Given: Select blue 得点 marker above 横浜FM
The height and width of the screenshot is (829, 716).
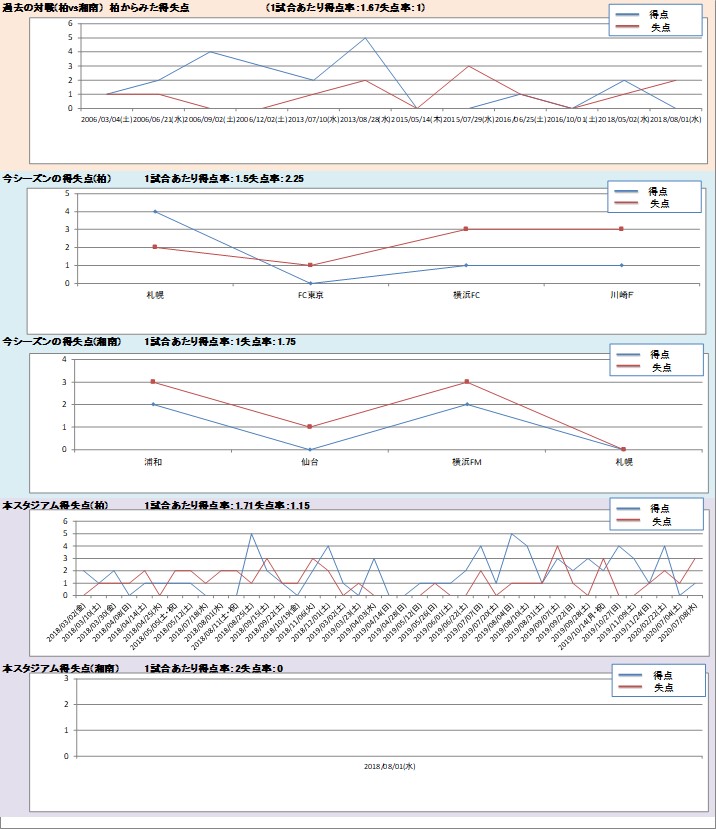Looking at the screenshot, I should tap(466, 404).
